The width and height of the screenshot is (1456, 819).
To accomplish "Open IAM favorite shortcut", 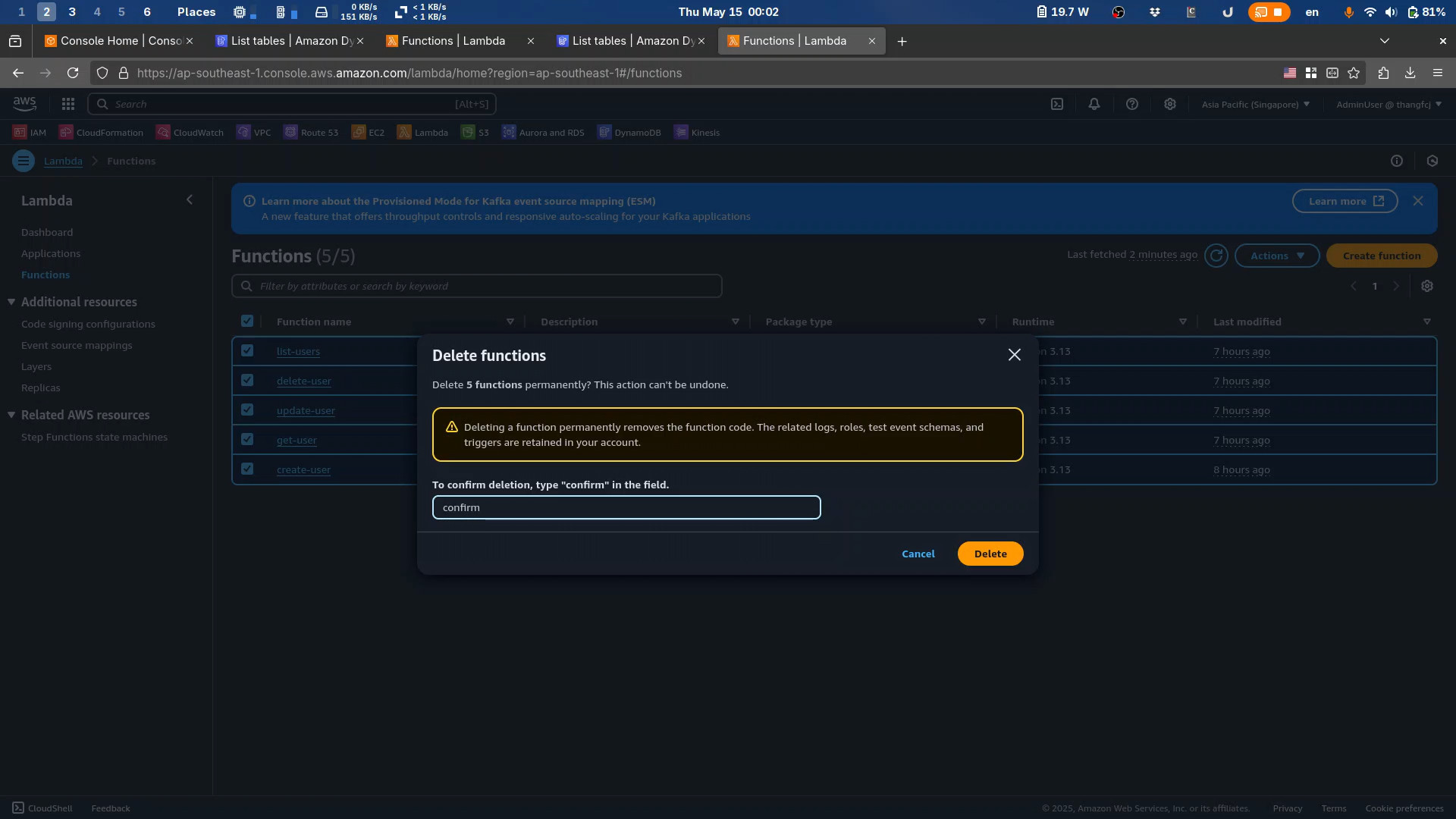I will tap(30, 132).
